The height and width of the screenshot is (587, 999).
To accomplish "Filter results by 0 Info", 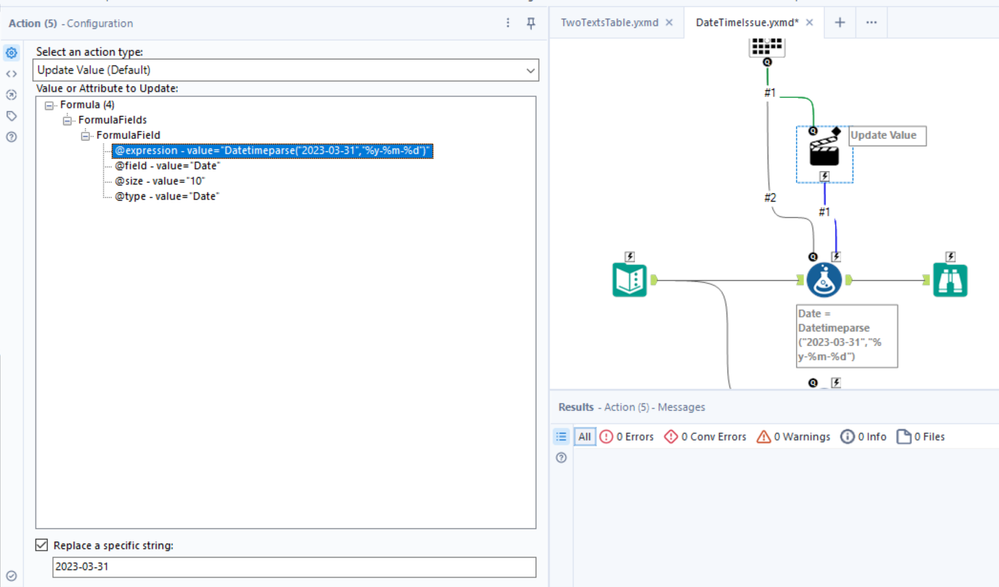I will pyautogui.click(x=863, y=437).
